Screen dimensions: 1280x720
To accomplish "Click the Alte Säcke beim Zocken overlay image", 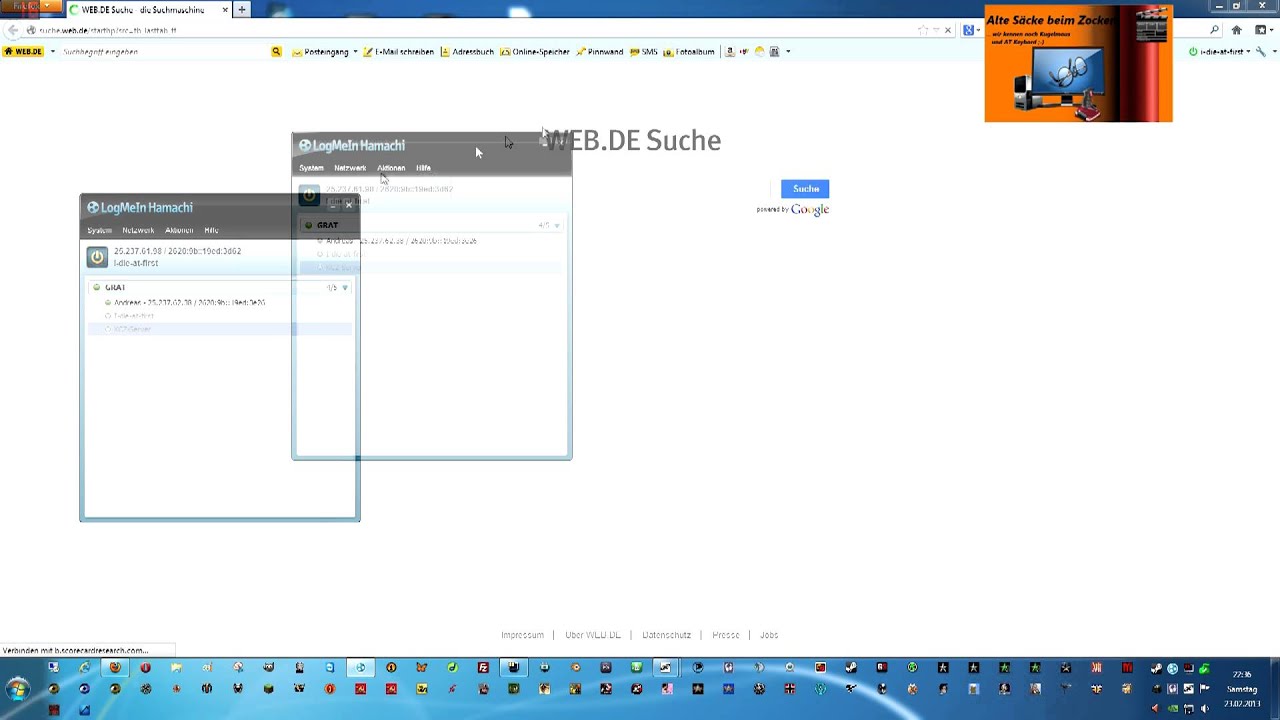I will 1078,64.
